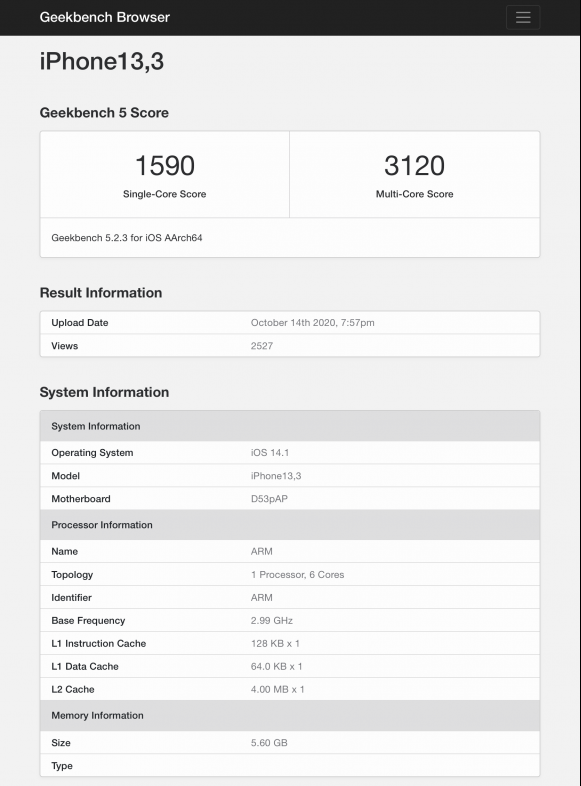Click the Operating System row label
Screen dimensions: 581x786
point(92,453)
